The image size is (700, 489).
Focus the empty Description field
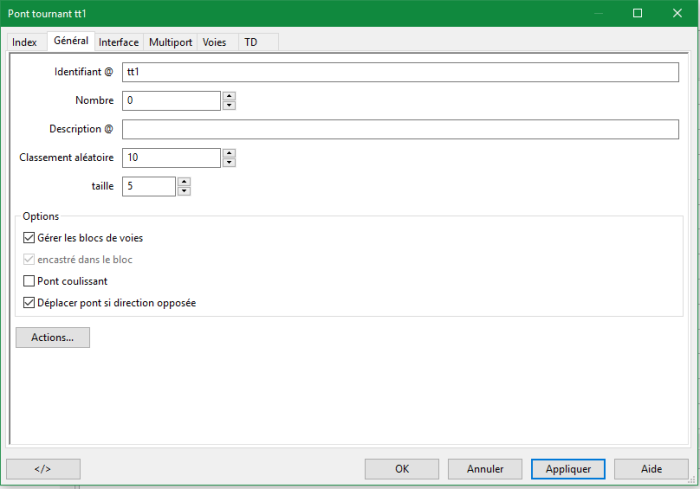[400, 129]
